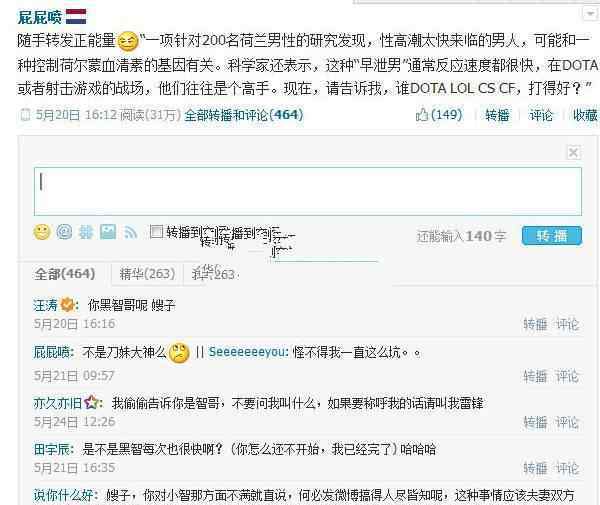
Task: Insert a smiley emoticon into the repost box
Action: click(x=42, y=232)
